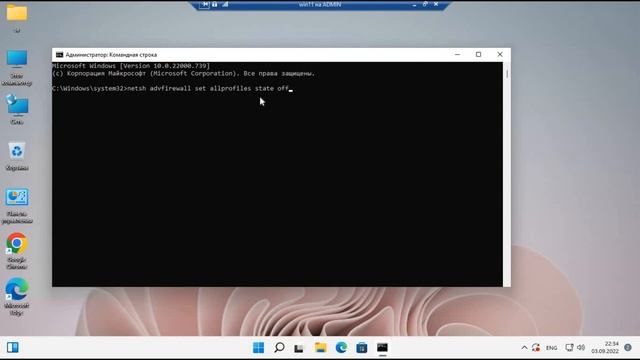This screenshot has width=640, height=360.
Task: Click the security alert tray icon
Action: coord(536,348)
